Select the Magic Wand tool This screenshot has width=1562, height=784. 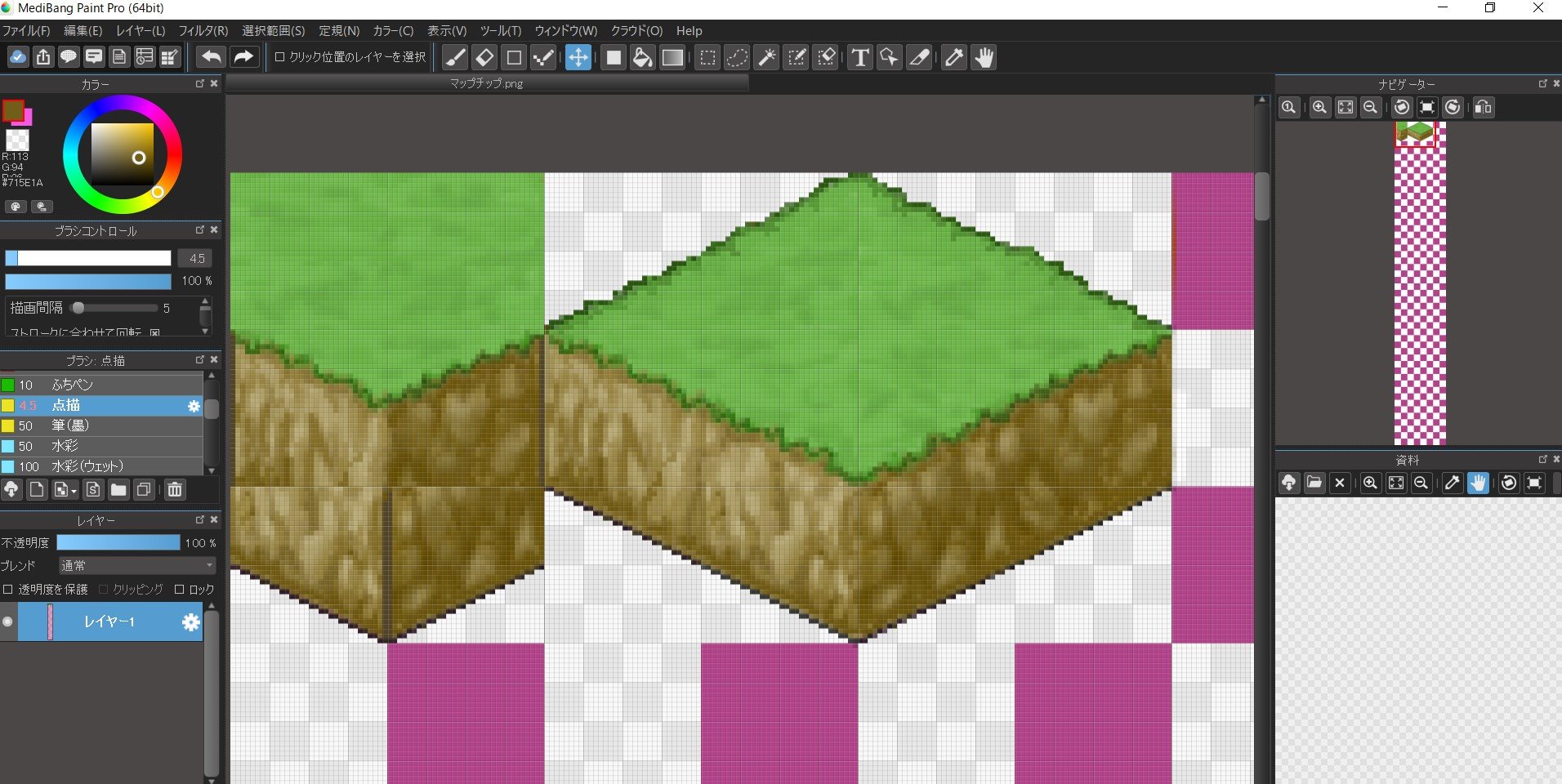pos(766,58)
